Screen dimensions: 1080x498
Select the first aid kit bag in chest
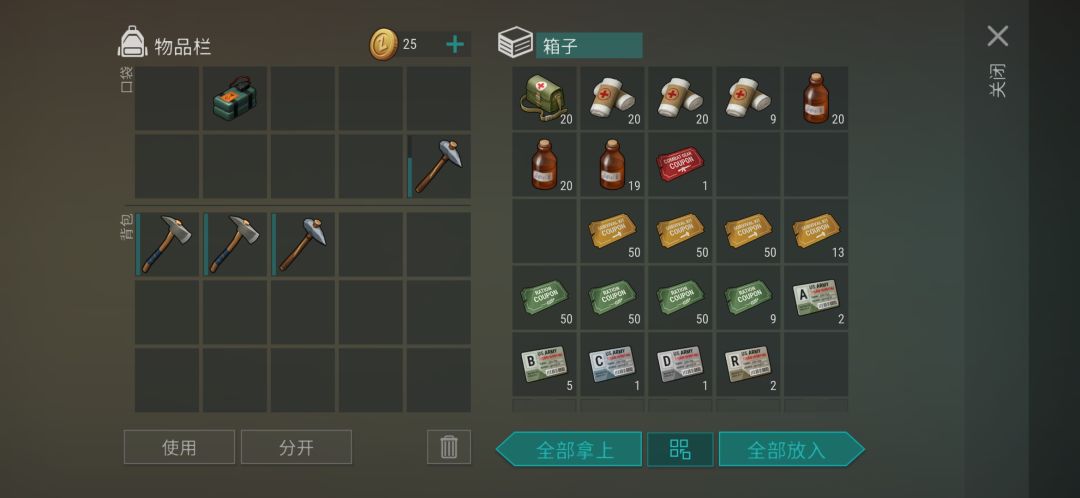544,98
